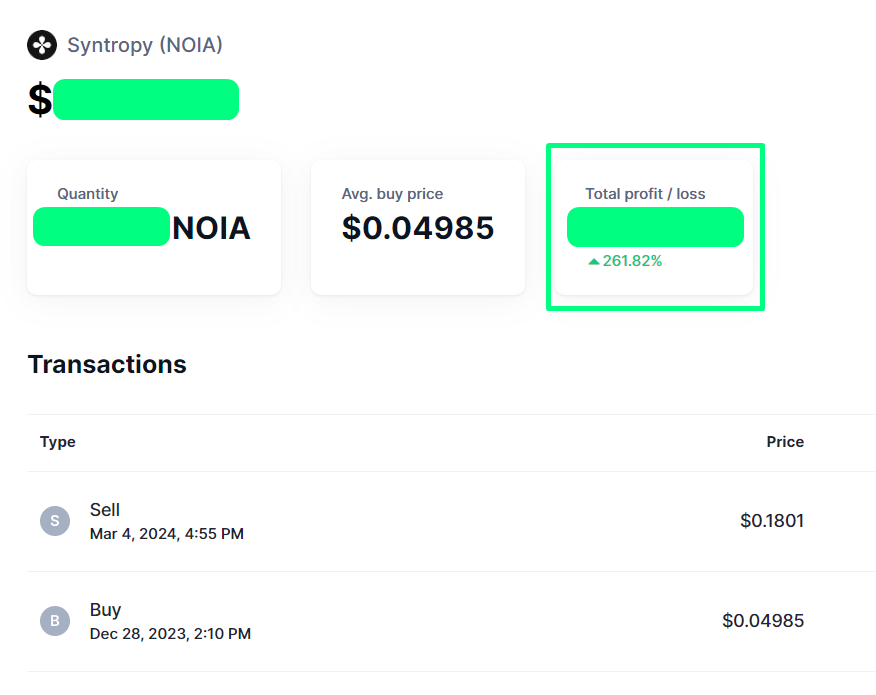Click the Total profit / loss card
Image resolution: width=876 pixels, height=695 pixels.
pos(655,228)
